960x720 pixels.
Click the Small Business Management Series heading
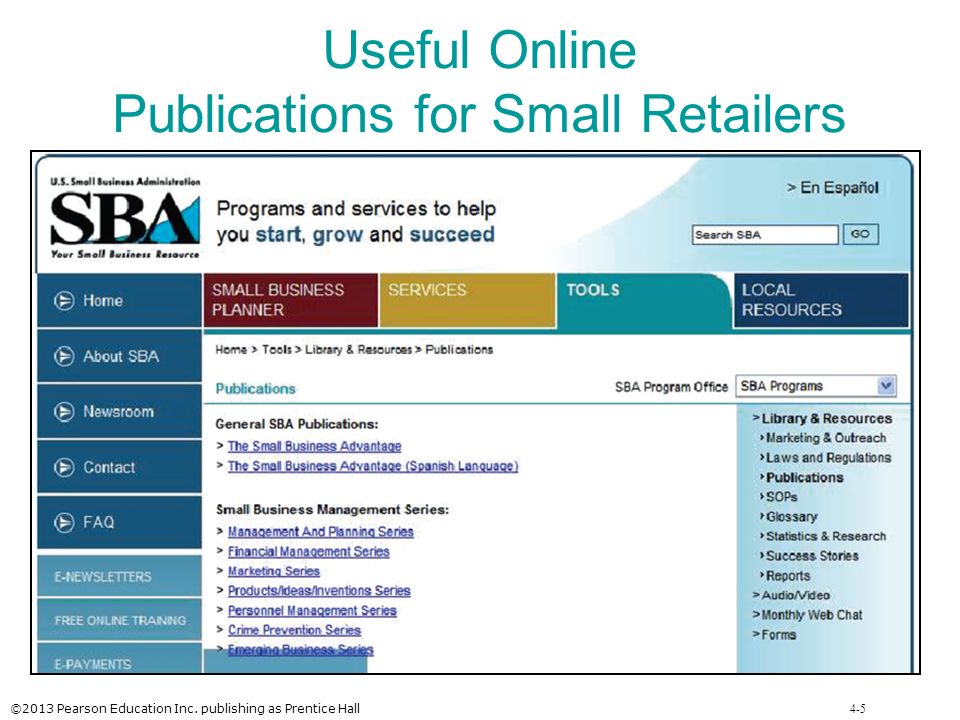332,509
